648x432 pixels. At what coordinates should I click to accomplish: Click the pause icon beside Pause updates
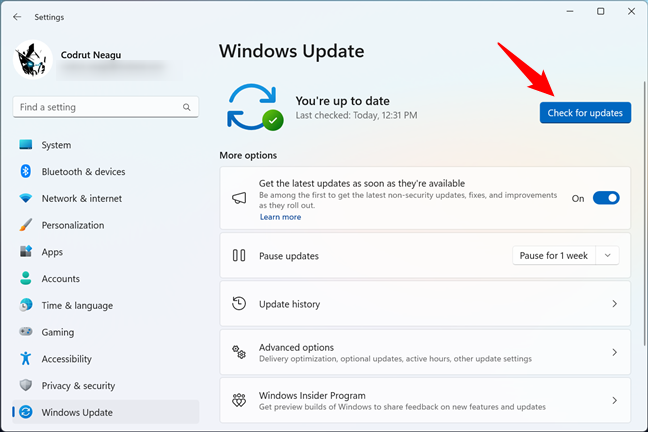click(239, 255)
